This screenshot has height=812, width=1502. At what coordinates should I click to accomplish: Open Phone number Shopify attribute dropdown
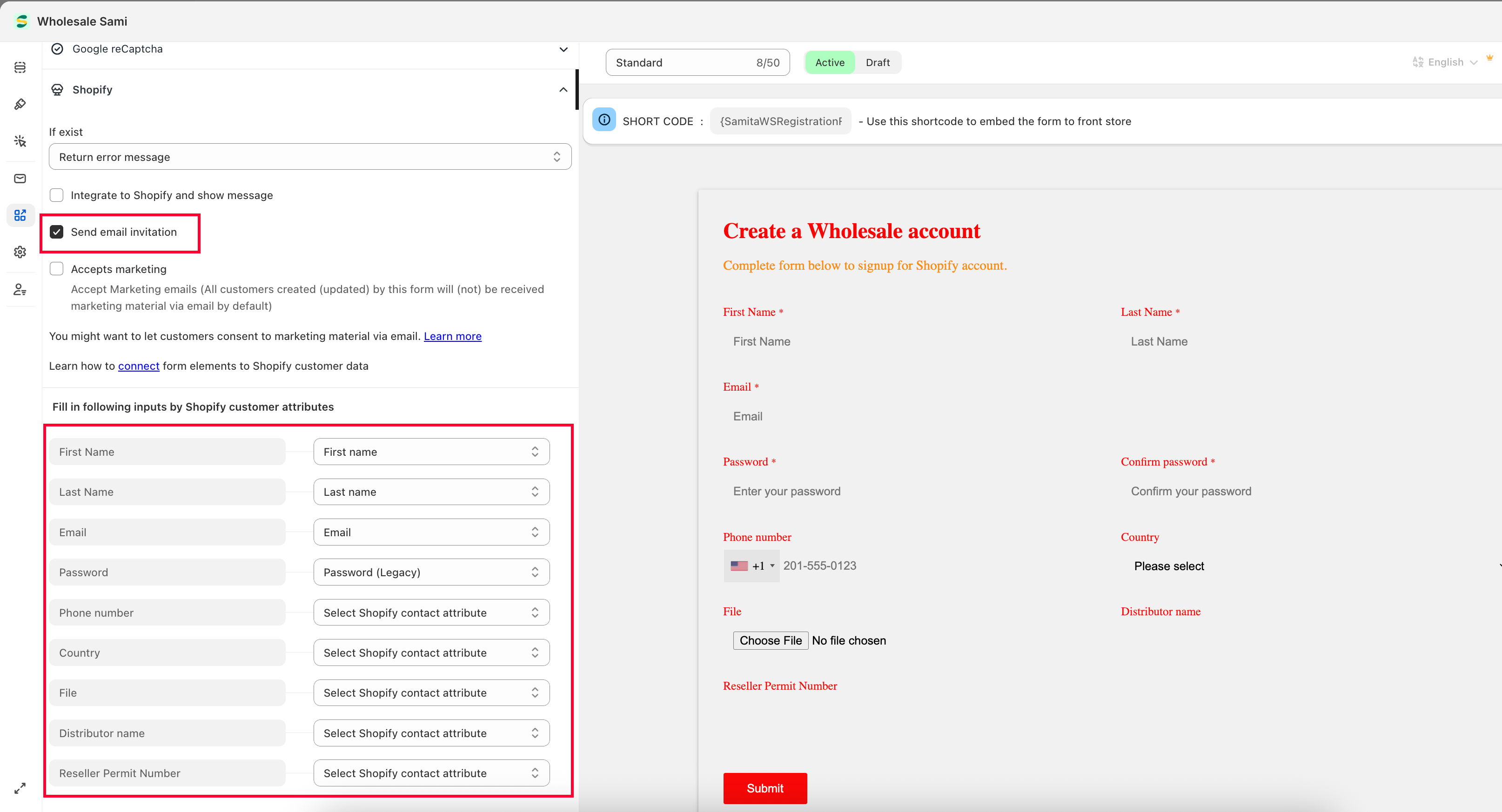(431, 612)
